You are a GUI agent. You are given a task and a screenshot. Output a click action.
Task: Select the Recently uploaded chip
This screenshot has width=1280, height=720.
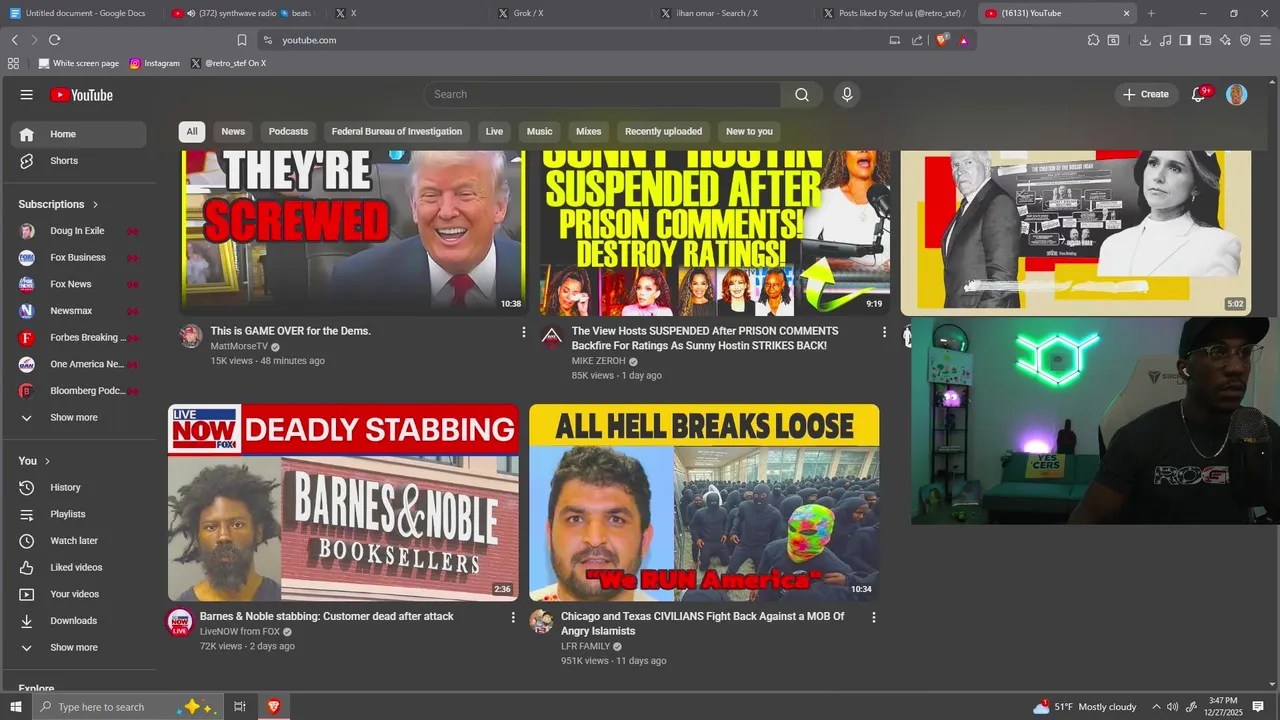click(x=663, y=131)
